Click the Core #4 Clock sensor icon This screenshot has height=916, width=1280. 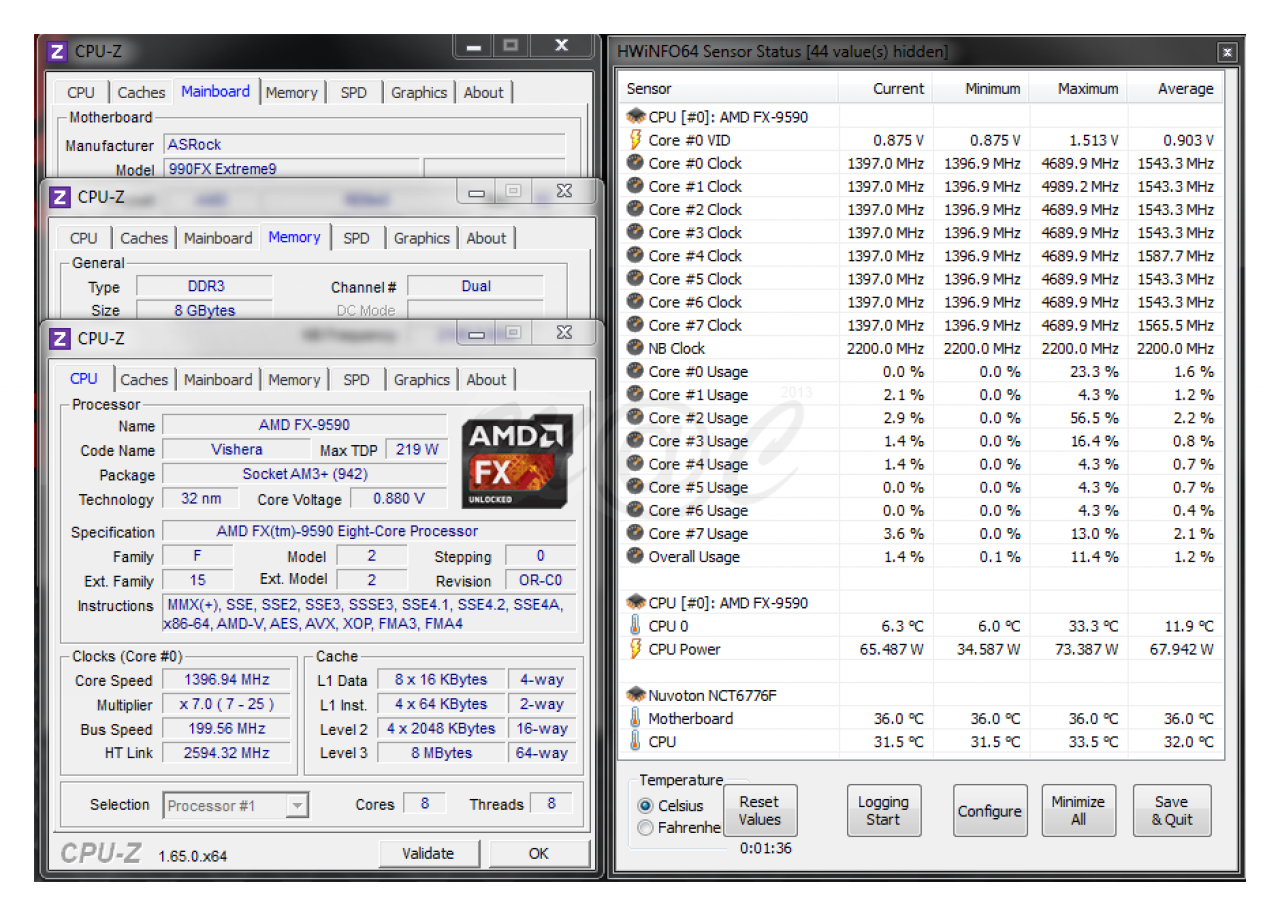pyautogui.click(x=635, y=255)
